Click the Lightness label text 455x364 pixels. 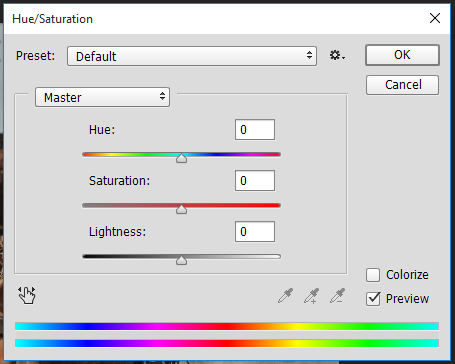coord(117,232)
